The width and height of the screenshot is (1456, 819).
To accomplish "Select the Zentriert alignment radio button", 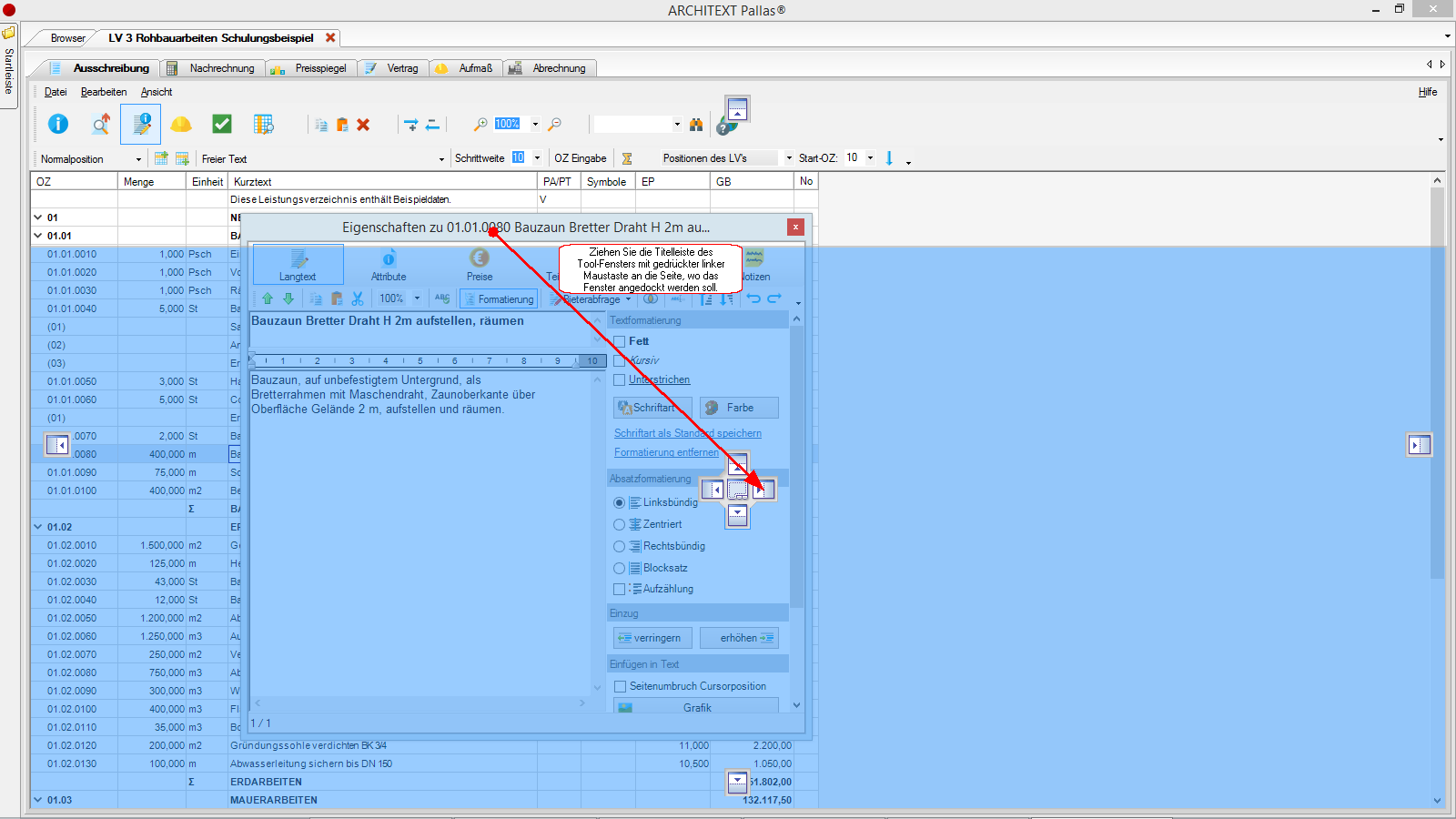I will tap(620, 524).
